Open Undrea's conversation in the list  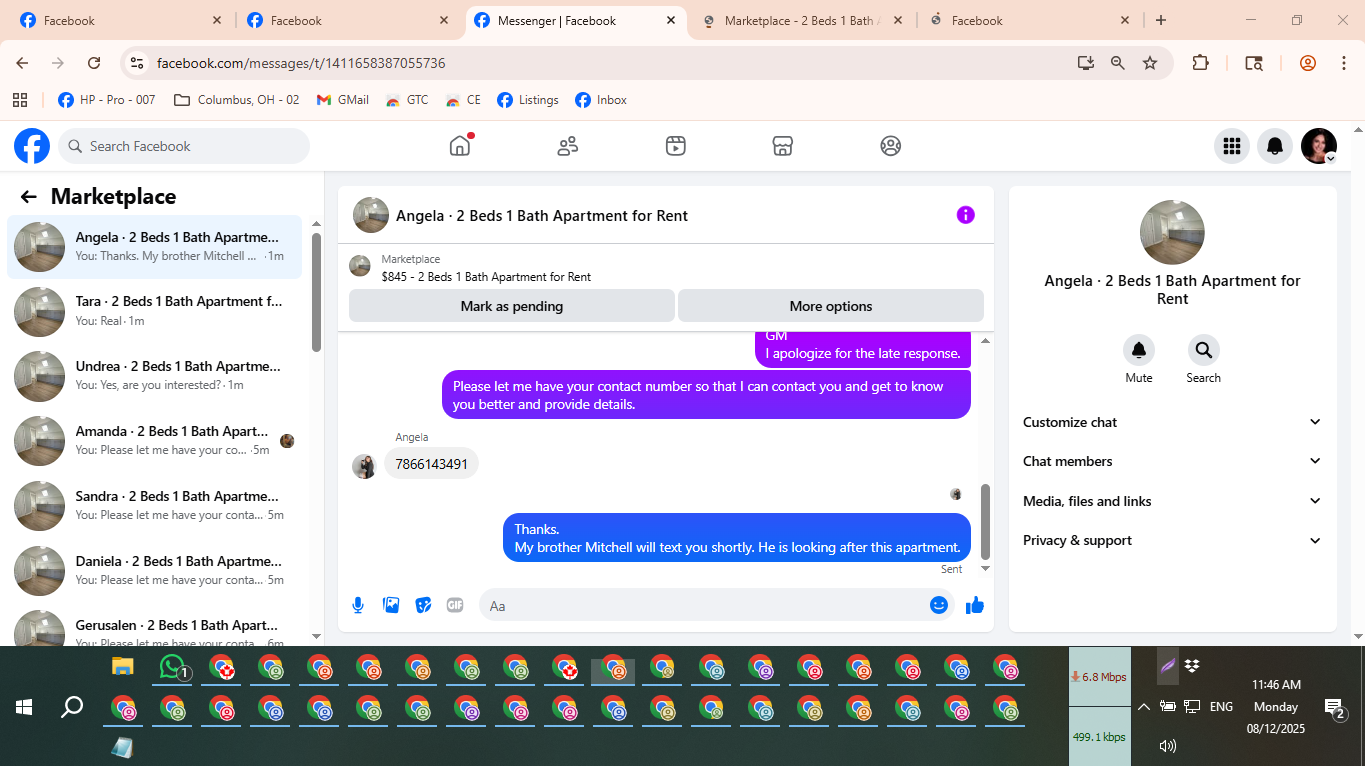(x=154, y=376)
